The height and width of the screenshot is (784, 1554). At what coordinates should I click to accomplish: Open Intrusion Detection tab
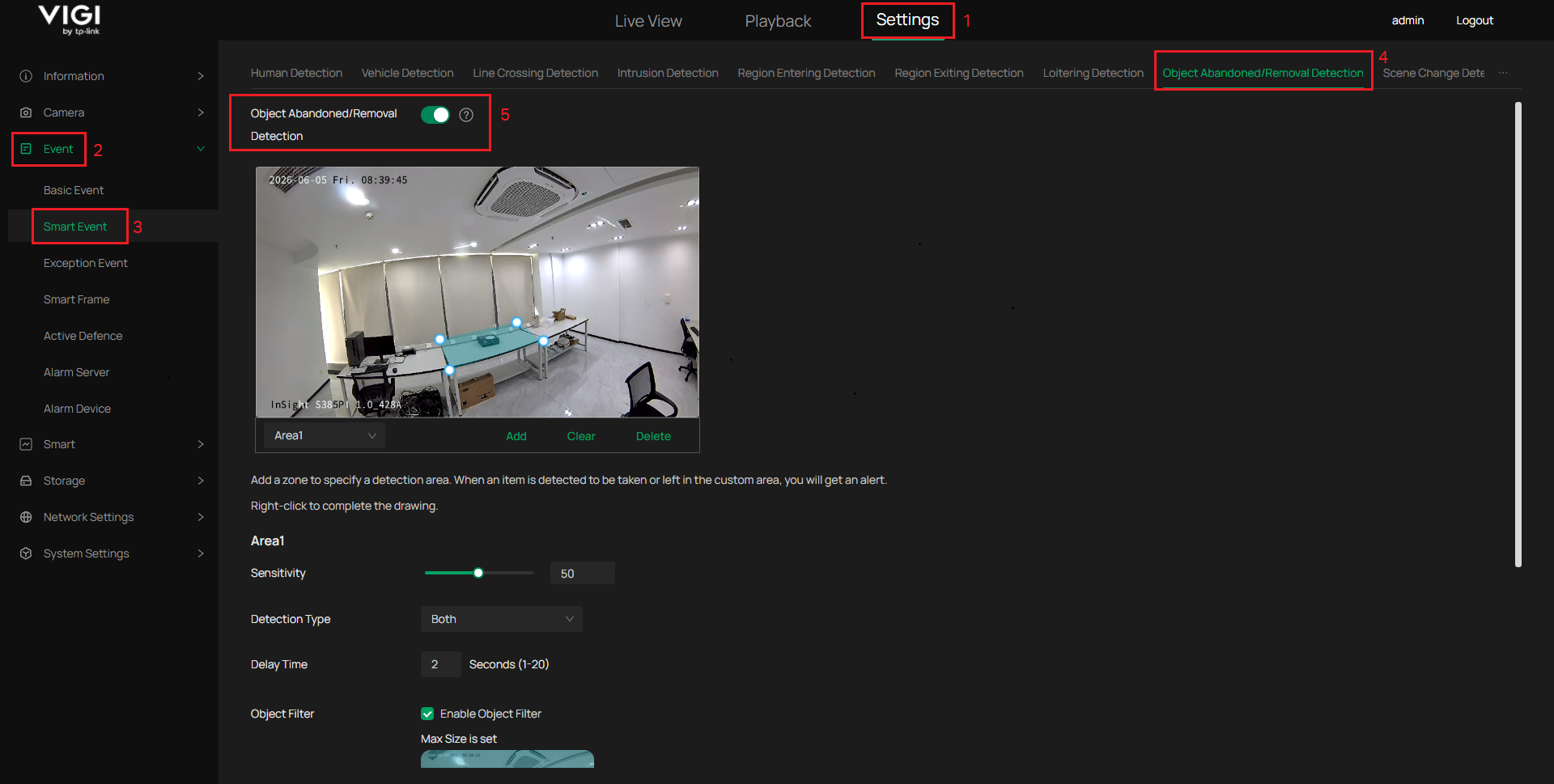pos(668,73)
